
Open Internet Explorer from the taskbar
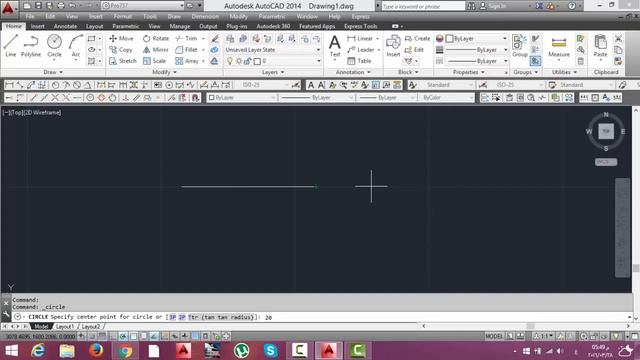click(x=38, y=351)
